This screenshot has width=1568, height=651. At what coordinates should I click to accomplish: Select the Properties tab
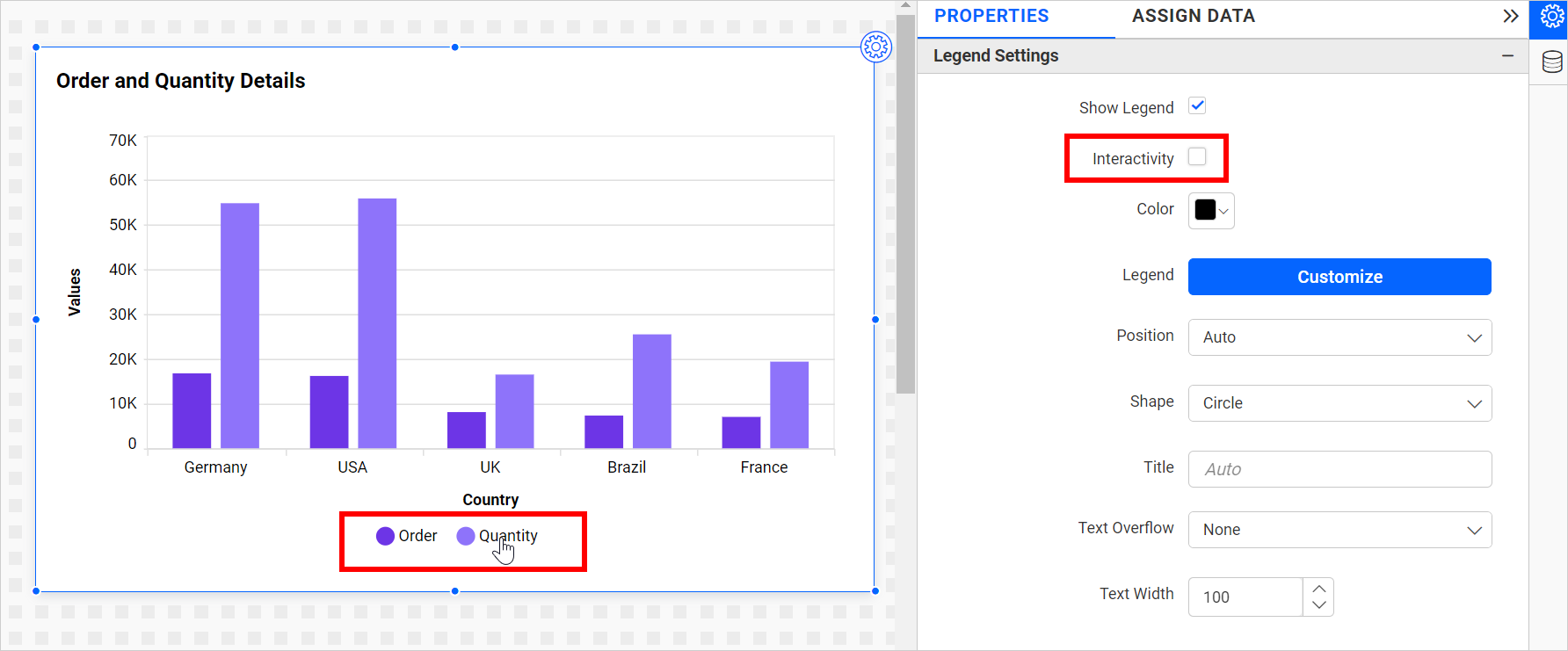991,17
